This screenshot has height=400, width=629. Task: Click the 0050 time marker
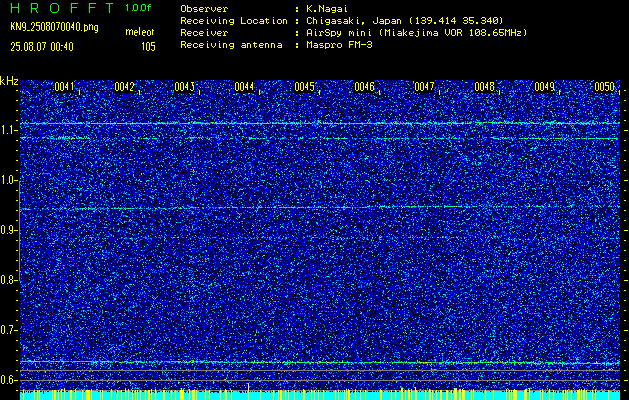click(605, 87)
